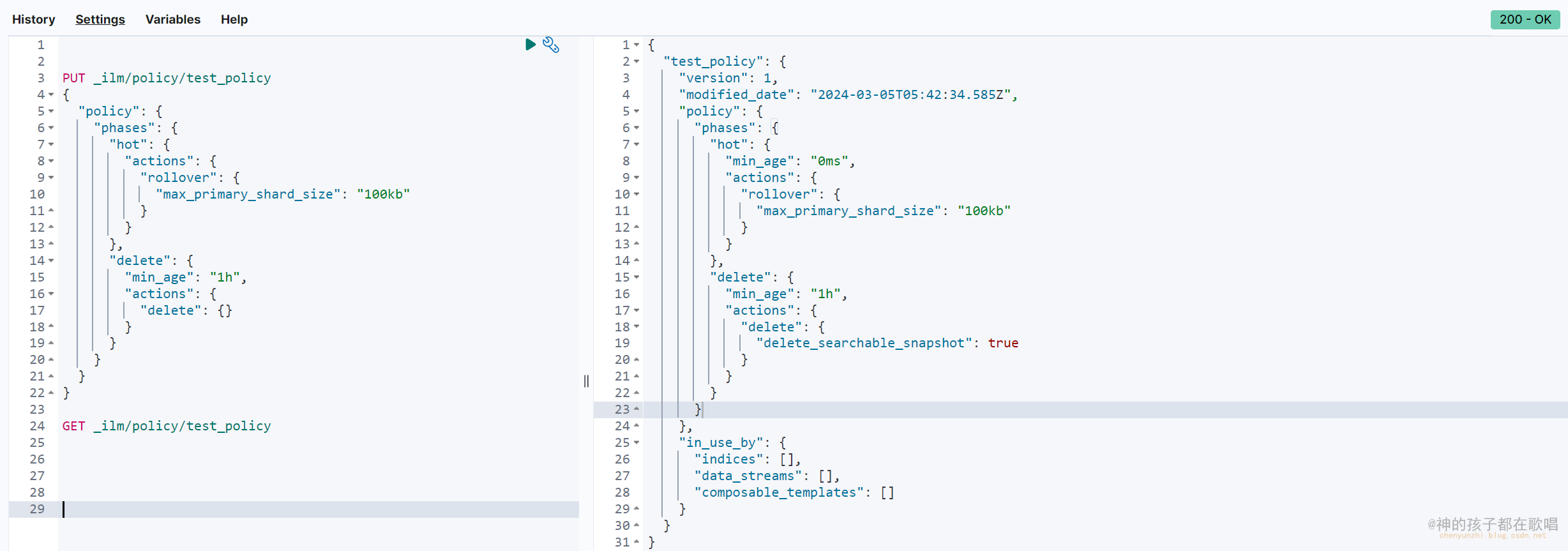Image resolution: width=1568 pixels, height=551 pixels.
Task: Click the "composable_templates": [] response line
Action: click(794, 492)
